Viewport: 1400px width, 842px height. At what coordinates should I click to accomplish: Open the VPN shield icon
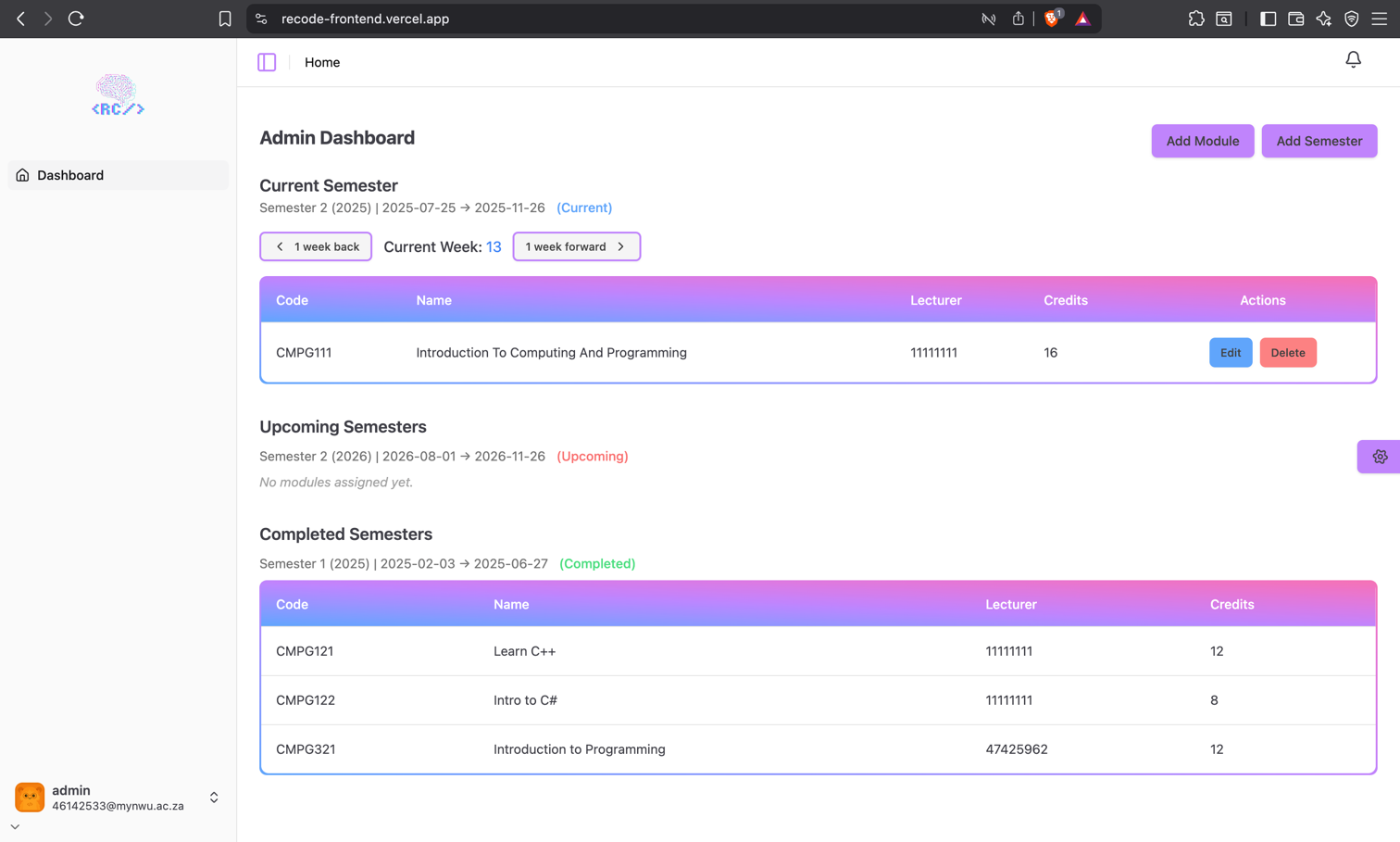1352,19
